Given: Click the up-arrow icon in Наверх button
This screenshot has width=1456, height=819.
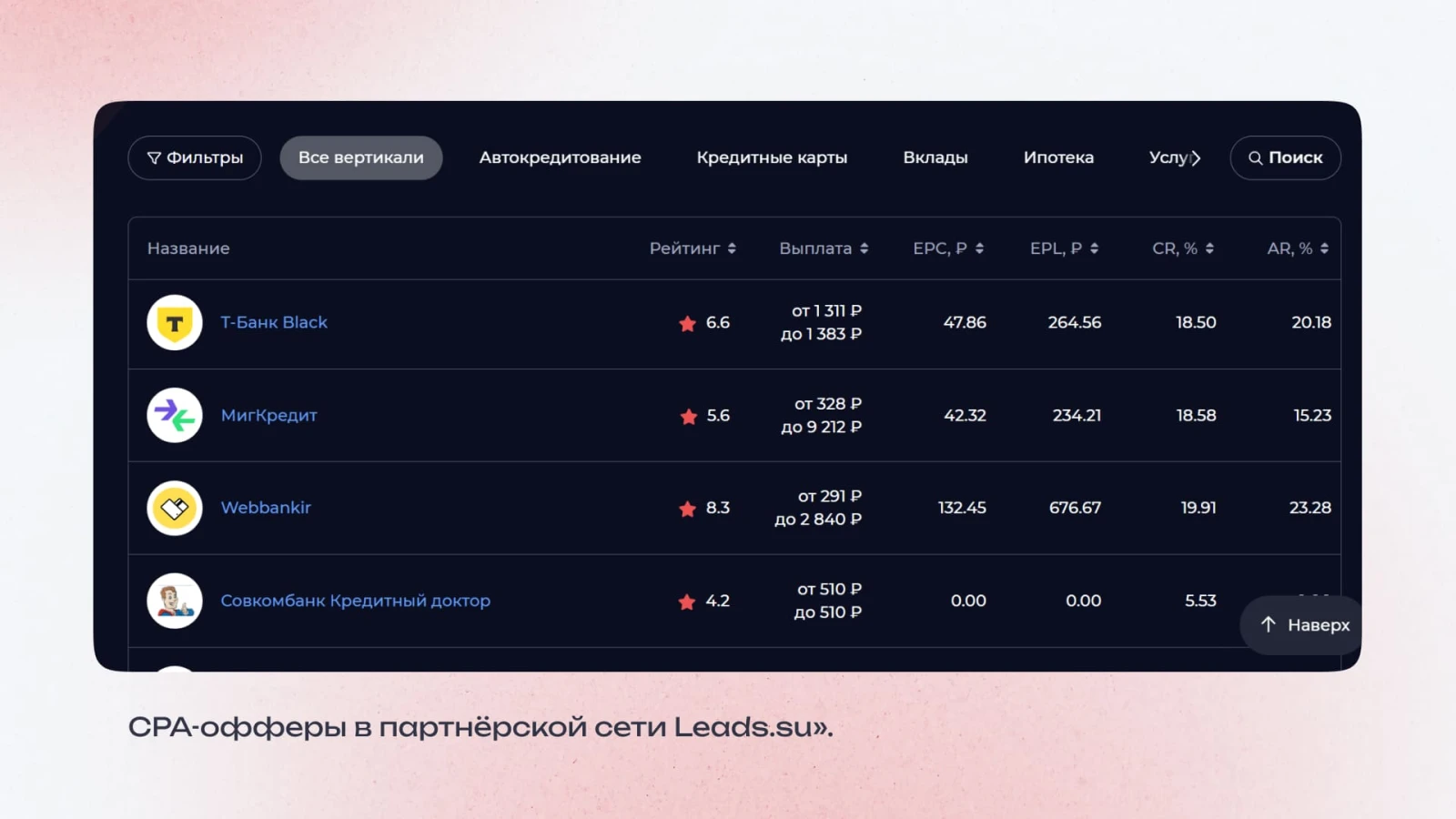Looking at the screenshot, I should [x=1268, y=625].
